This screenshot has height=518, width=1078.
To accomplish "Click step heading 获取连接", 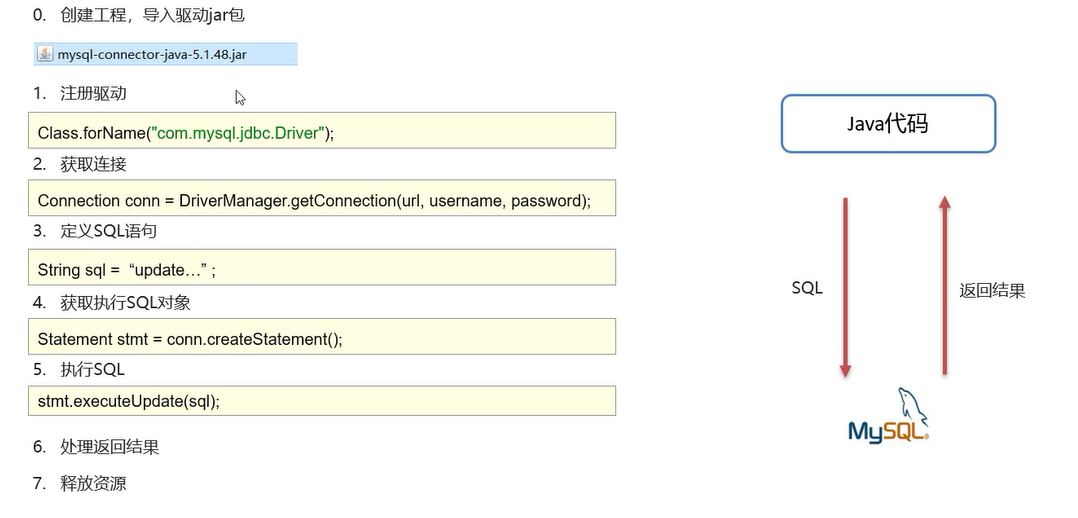I will click(93, 164).
